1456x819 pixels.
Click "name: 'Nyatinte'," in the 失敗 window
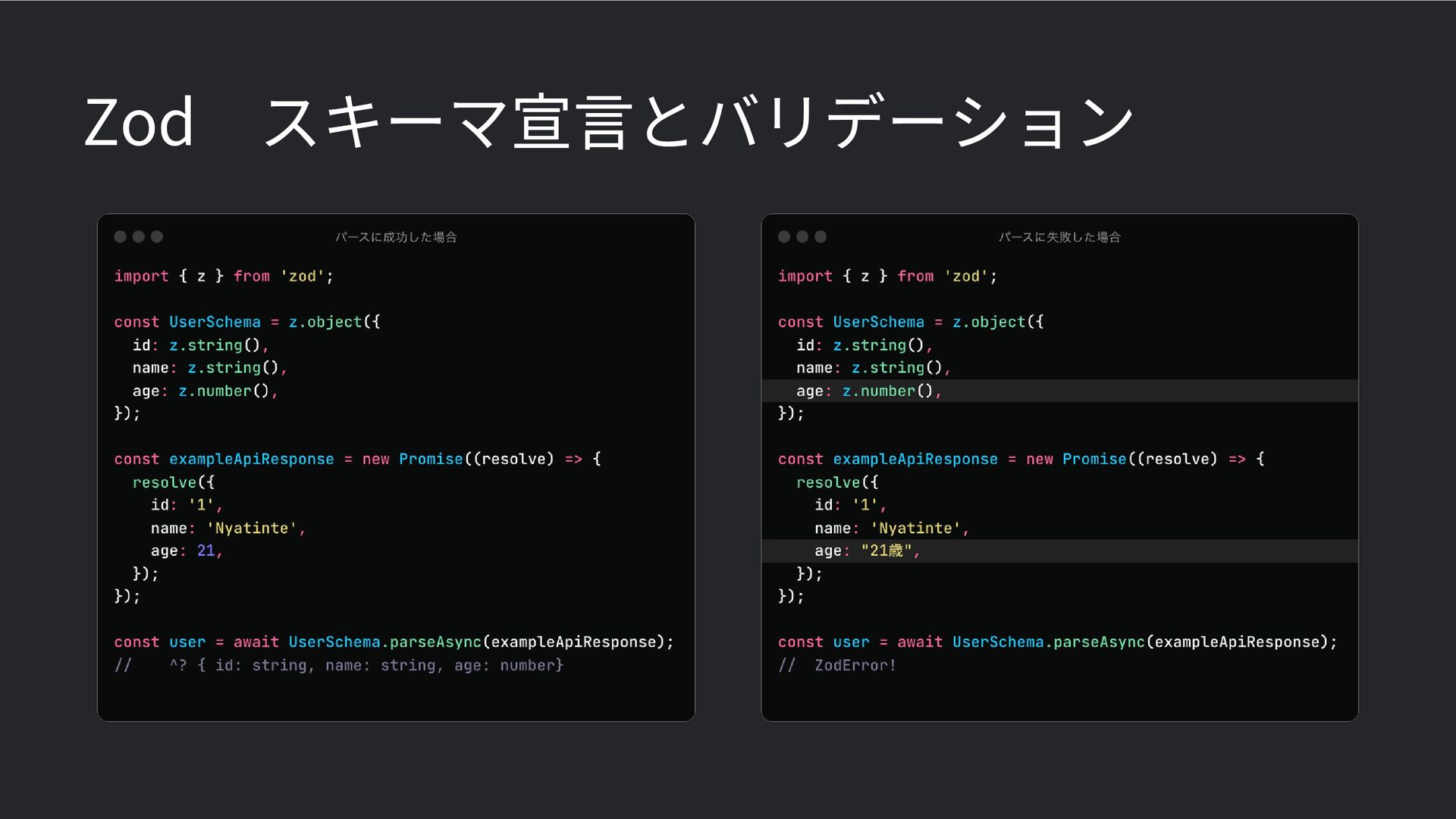tap(892, 528)
